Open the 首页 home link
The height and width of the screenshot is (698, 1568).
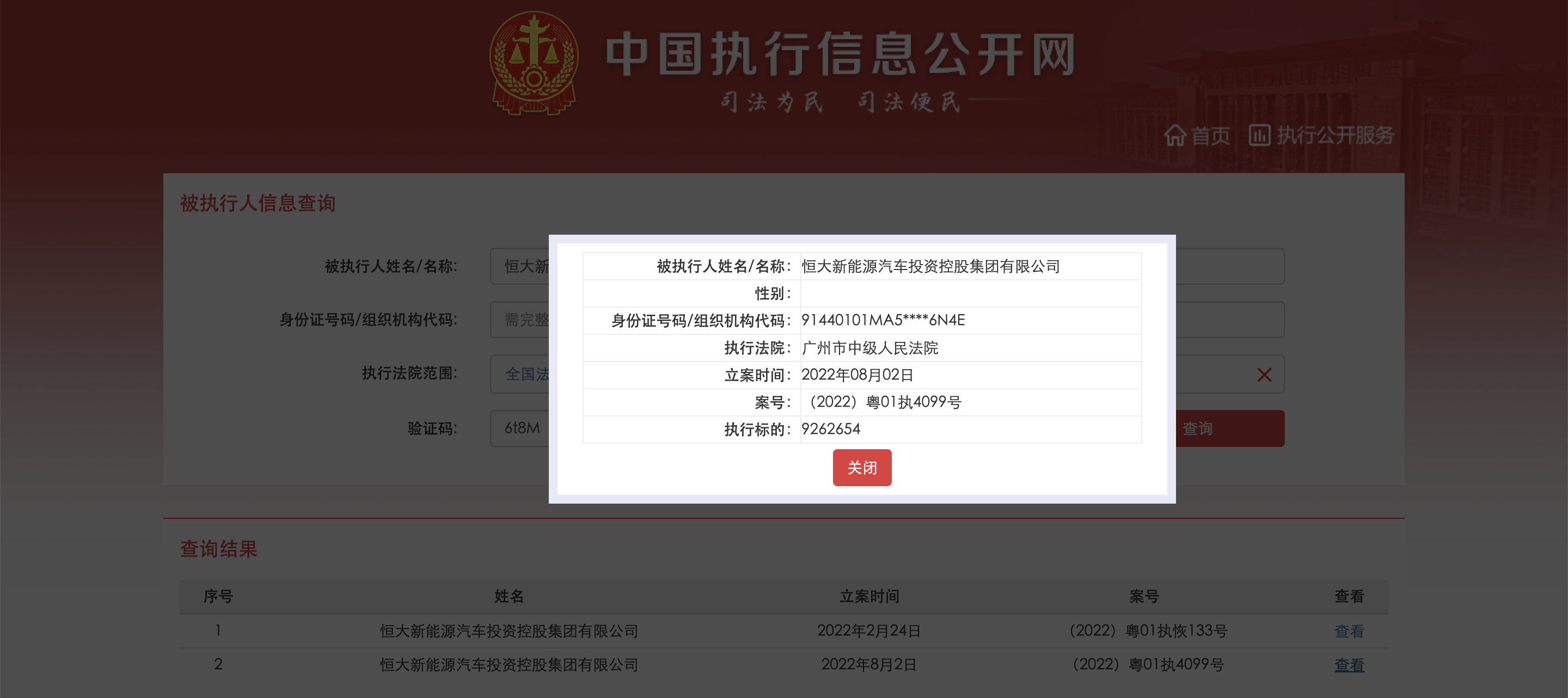click(1210, 135)
